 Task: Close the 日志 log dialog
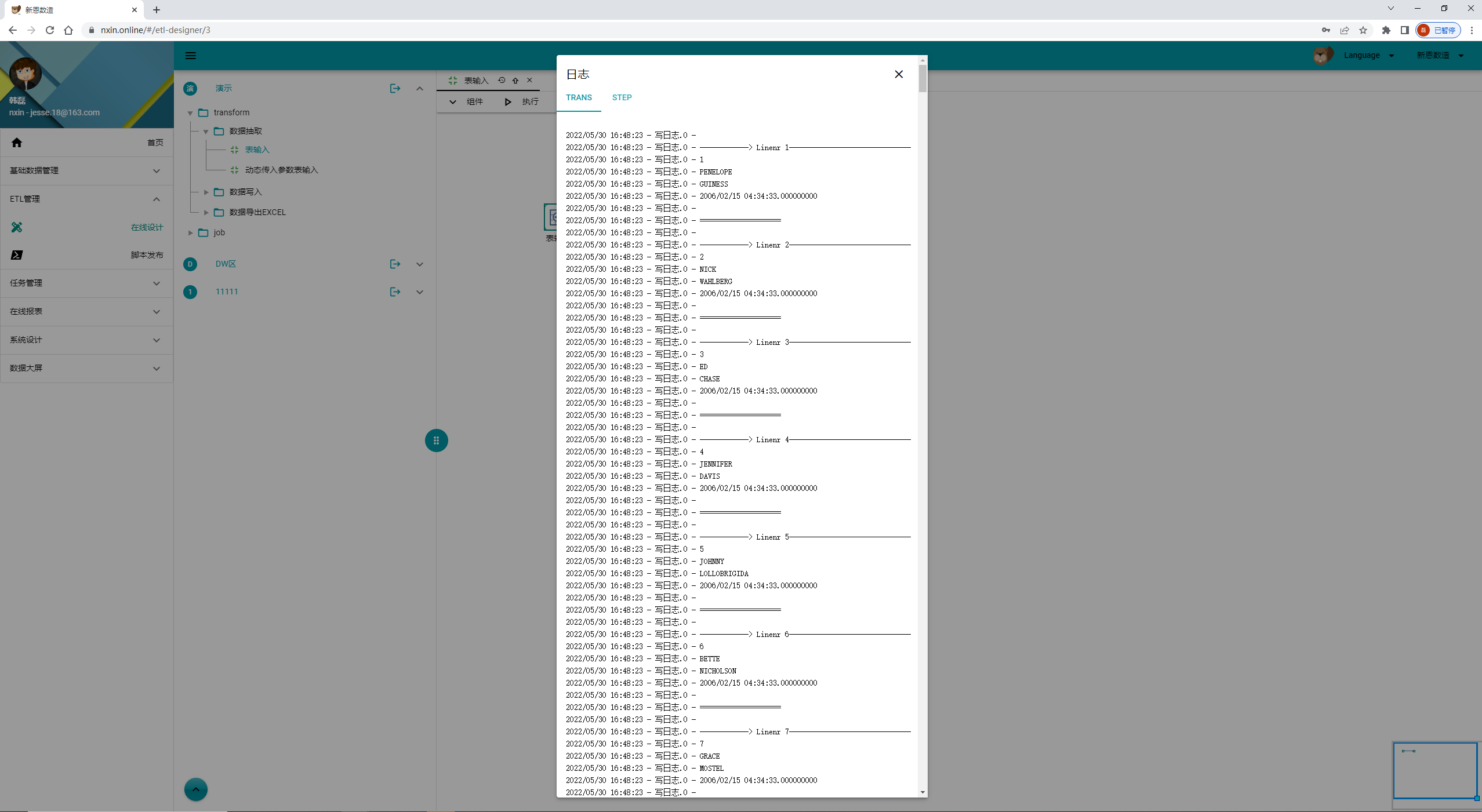click(898, 74)
